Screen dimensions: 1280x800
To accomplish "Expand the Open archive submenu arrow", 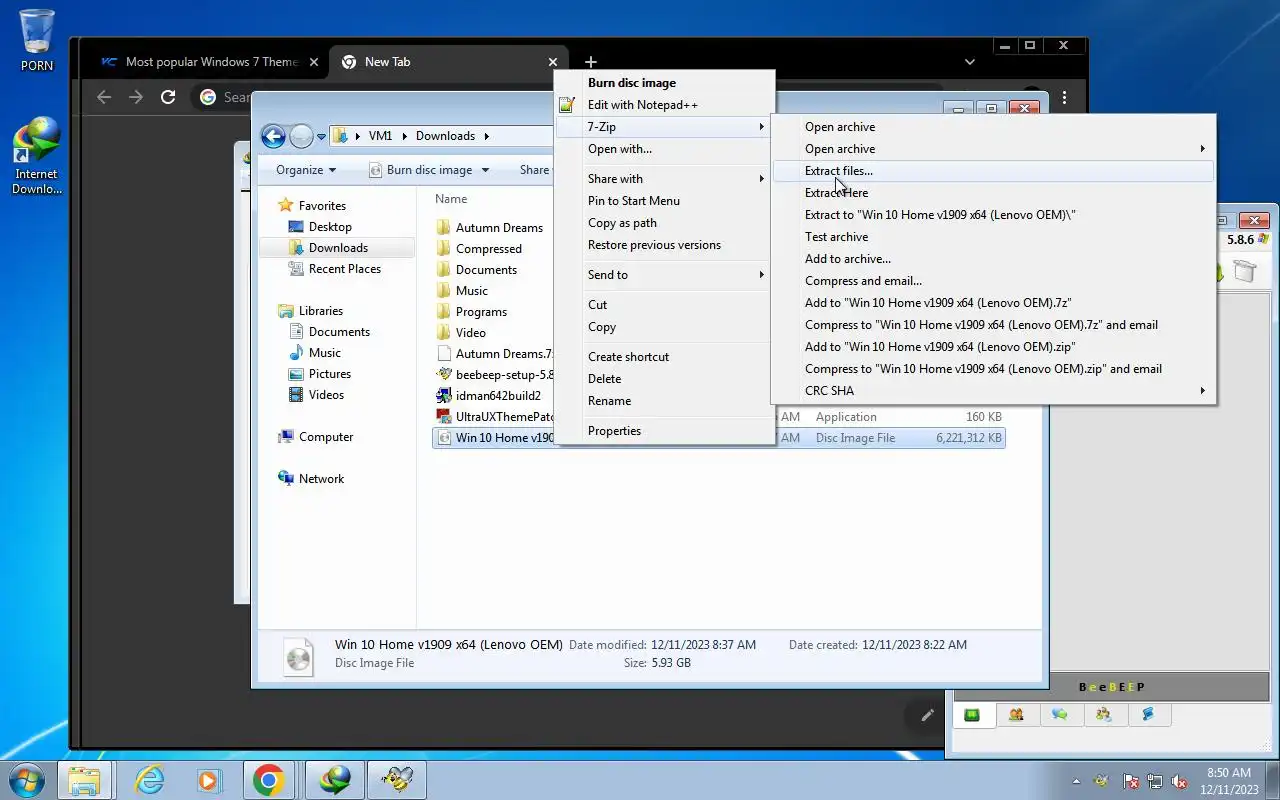I will click(1202, 149).
